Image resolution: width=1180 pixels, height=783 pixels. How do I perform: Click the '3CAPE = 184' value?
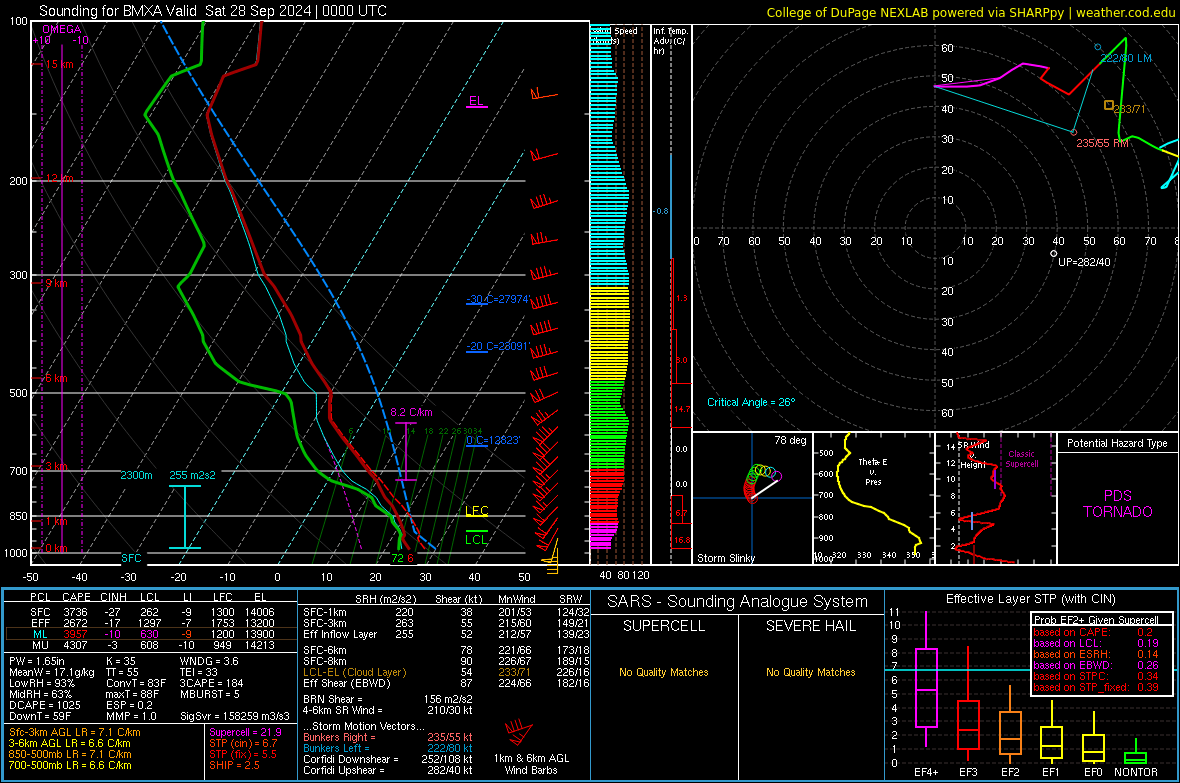211,683
